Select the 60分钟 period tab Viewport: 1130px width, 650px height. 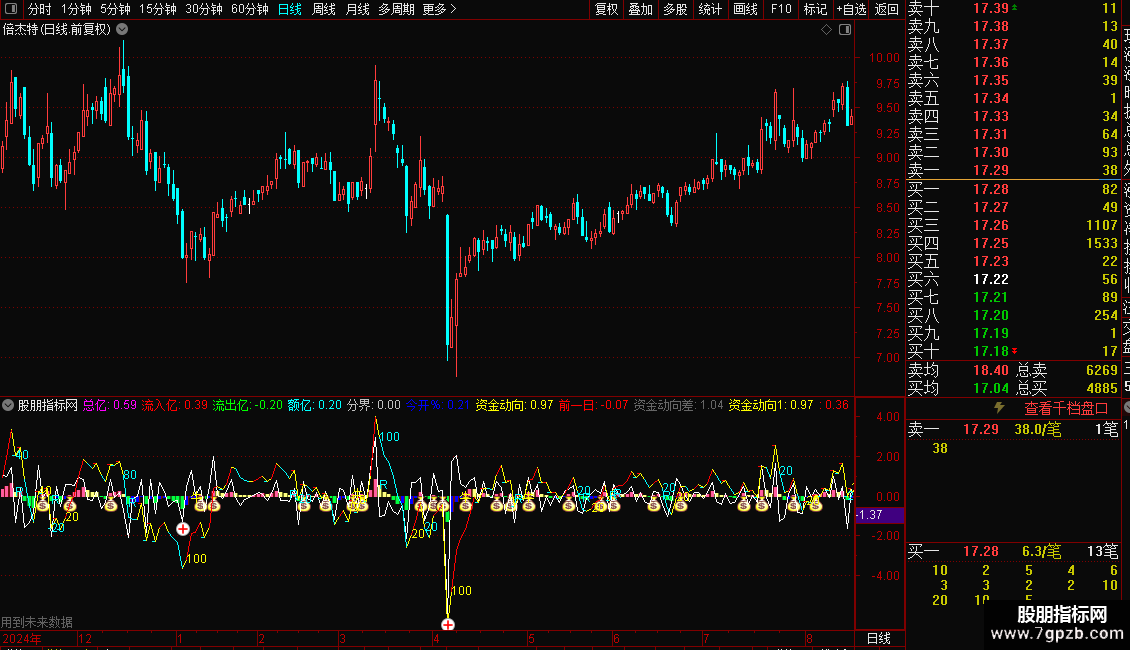point(249,9)
